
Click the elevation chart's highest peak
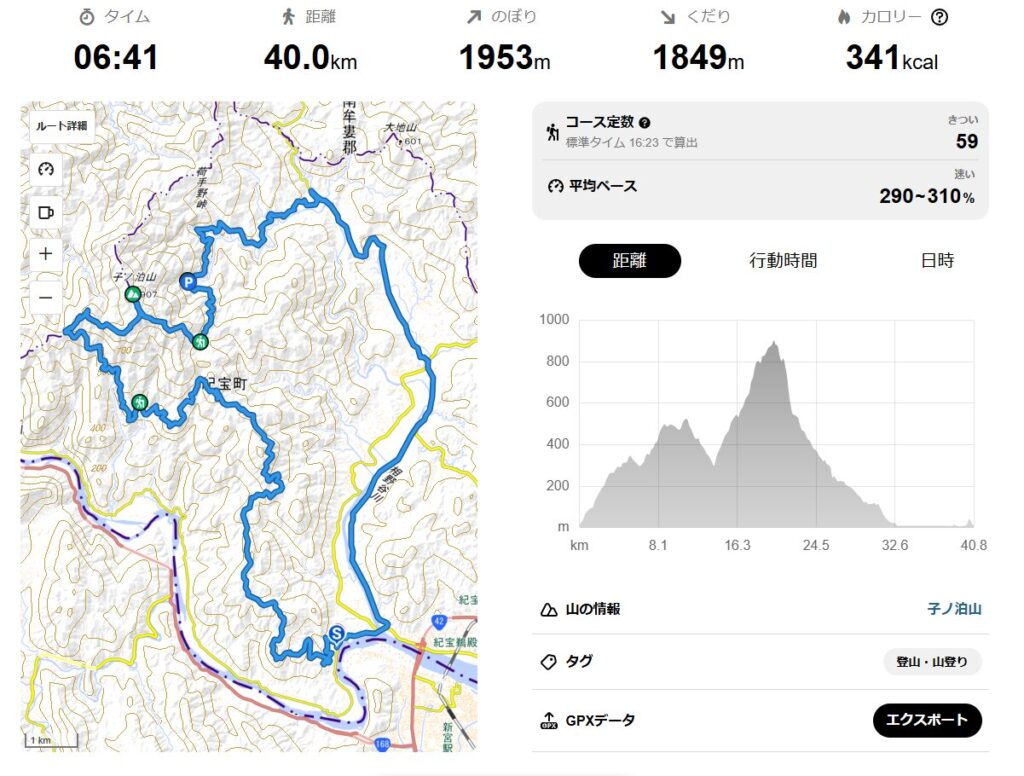(x=773, y=344)
